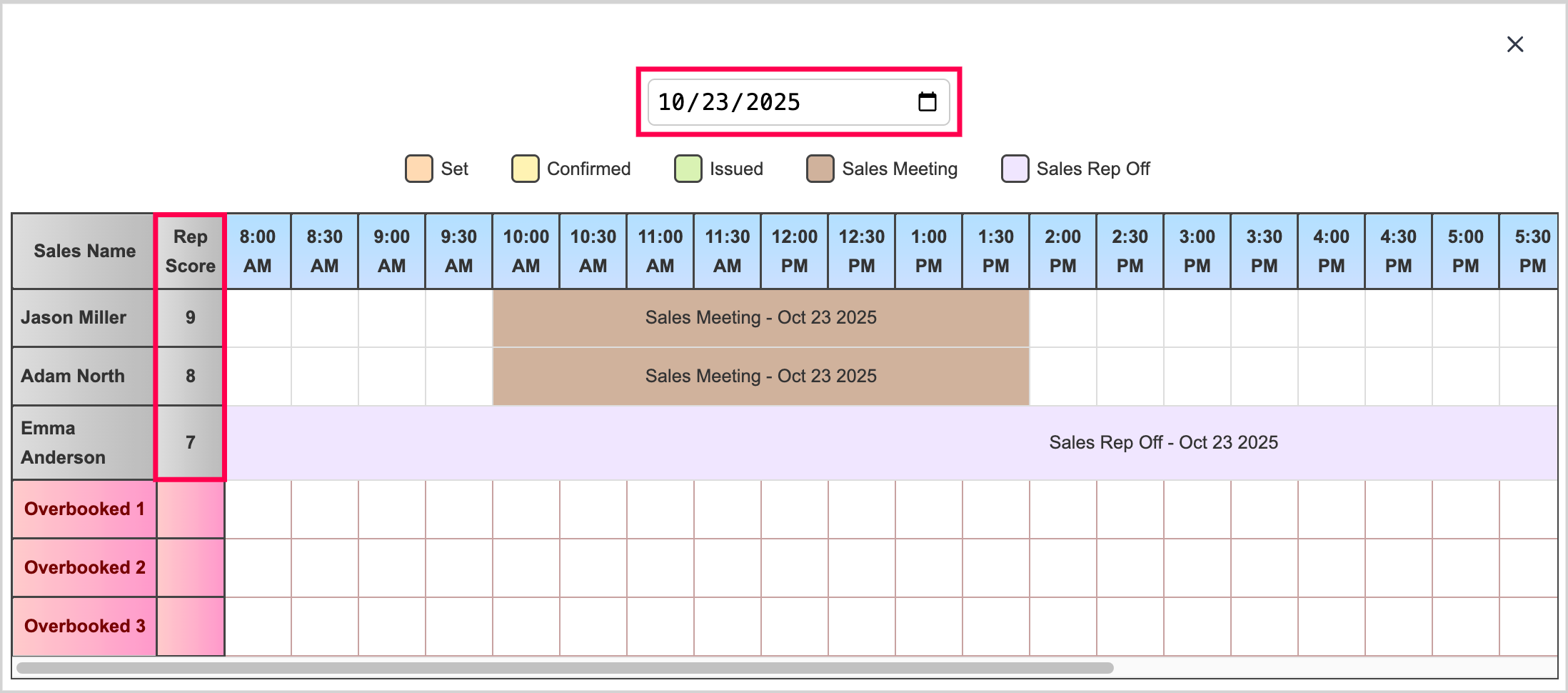Select Overbooked 3 slot at 4:00 PM
This screenshot has height=693, width=1568.
click(1331, 627)
